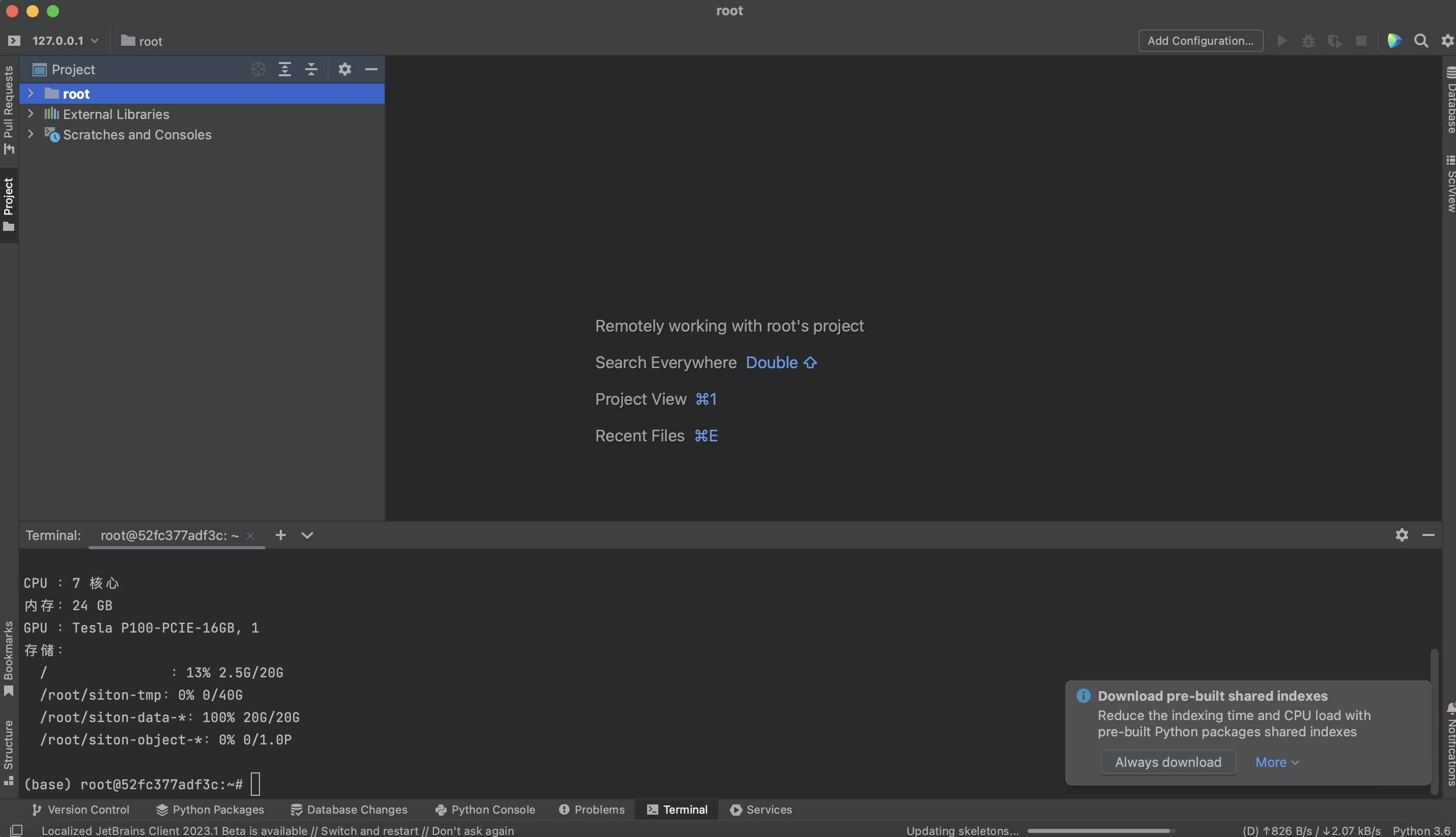Click Run with Coverage icon
Viewport: 1456px width, 837px height.
pos(1335,41)
